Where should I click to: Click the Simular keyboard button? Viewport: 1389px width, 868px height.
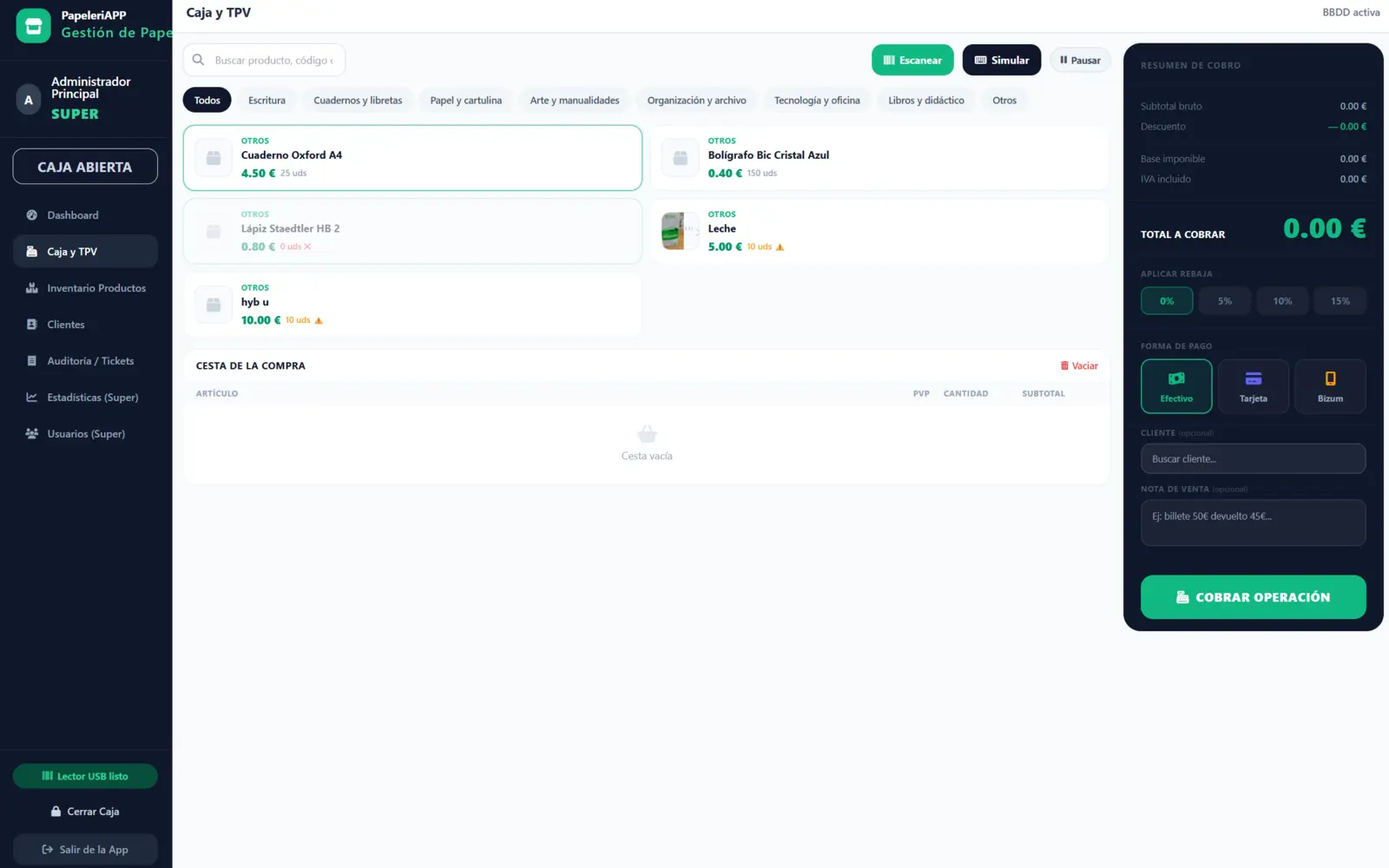[x=1002, y=60]
